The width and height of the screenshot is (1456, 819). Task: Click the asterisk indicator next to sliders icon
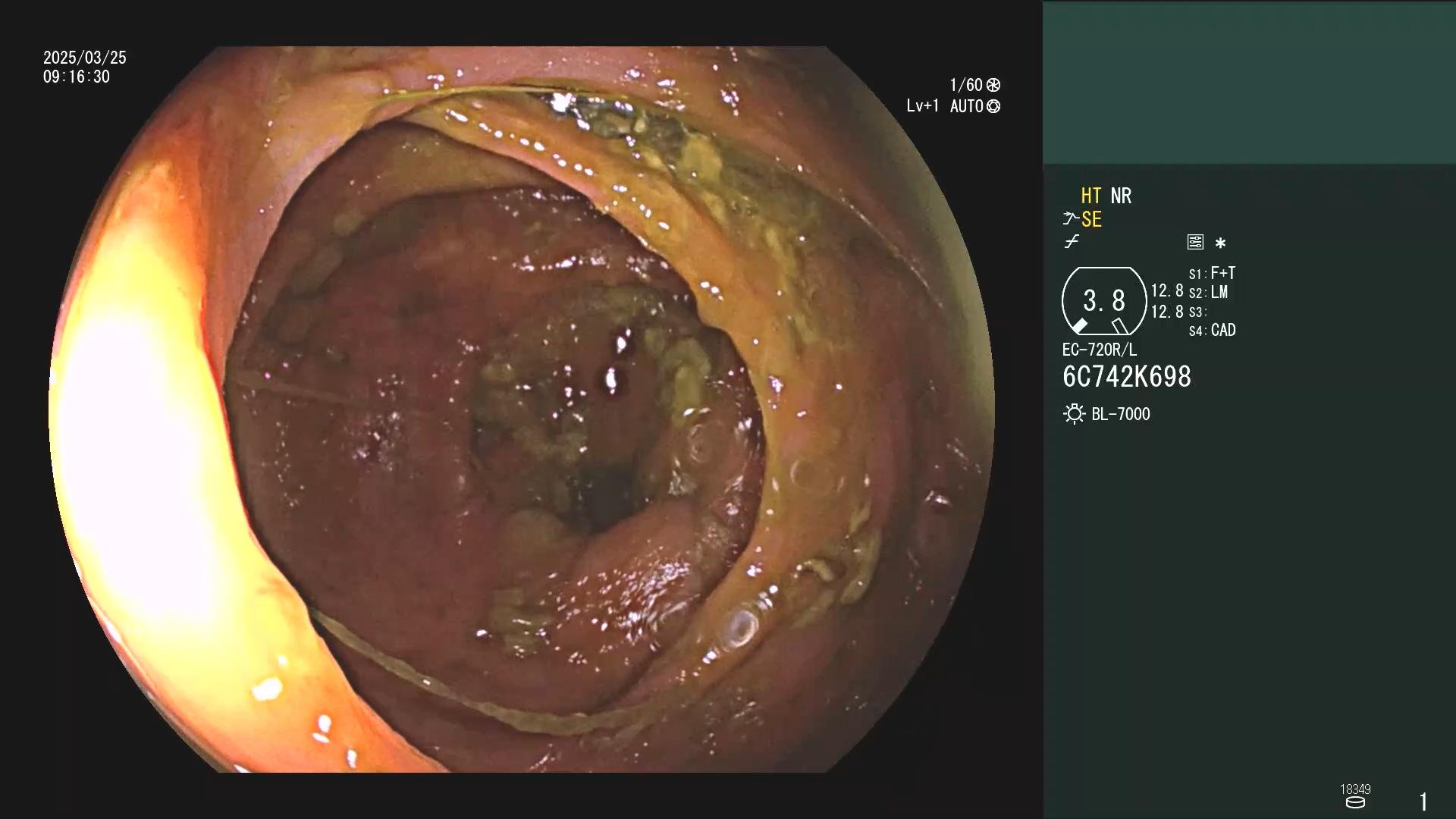[x=1220, y=243]
